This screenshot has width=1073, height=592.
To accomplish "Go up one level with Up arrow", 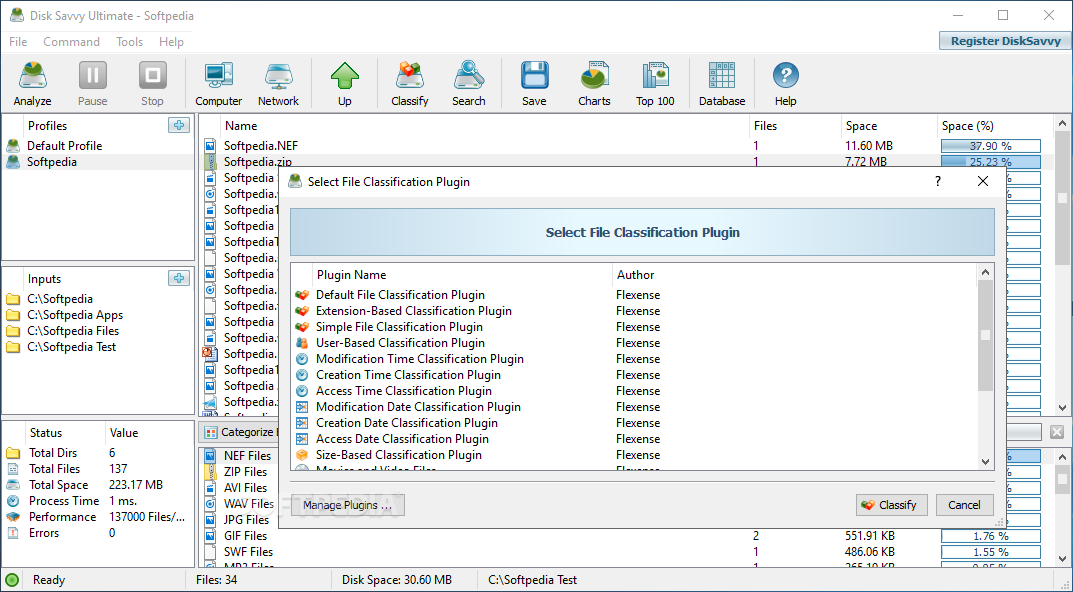I will pos(344,83).
